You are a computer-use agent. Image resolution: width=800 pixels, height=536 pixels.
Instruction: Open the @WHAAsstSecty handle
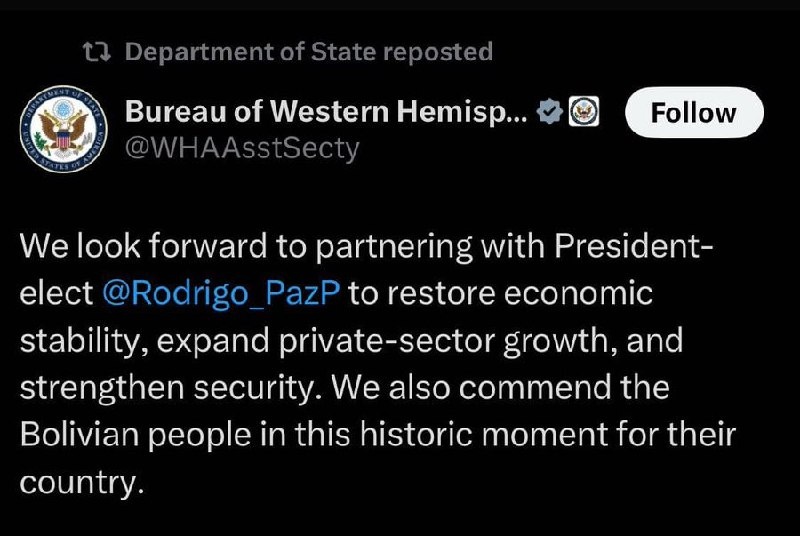[241, 148]
